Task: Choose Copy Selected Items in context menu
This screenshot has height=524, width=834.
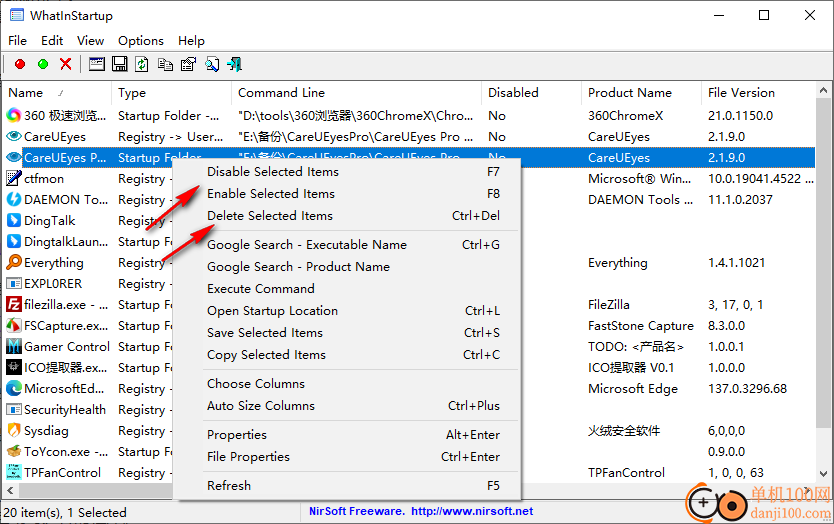Action: tap(348, 354)
